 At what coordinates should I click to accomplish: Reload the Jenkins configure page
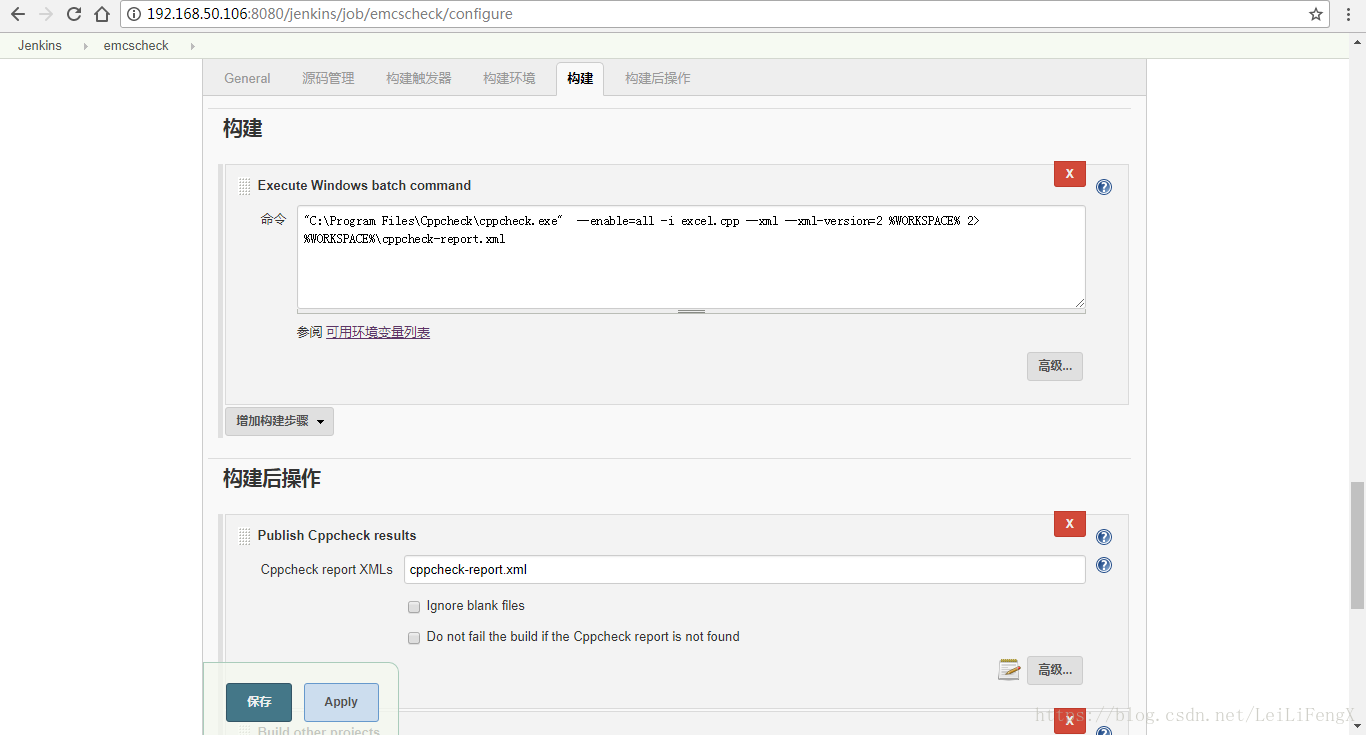coord(74,14)
